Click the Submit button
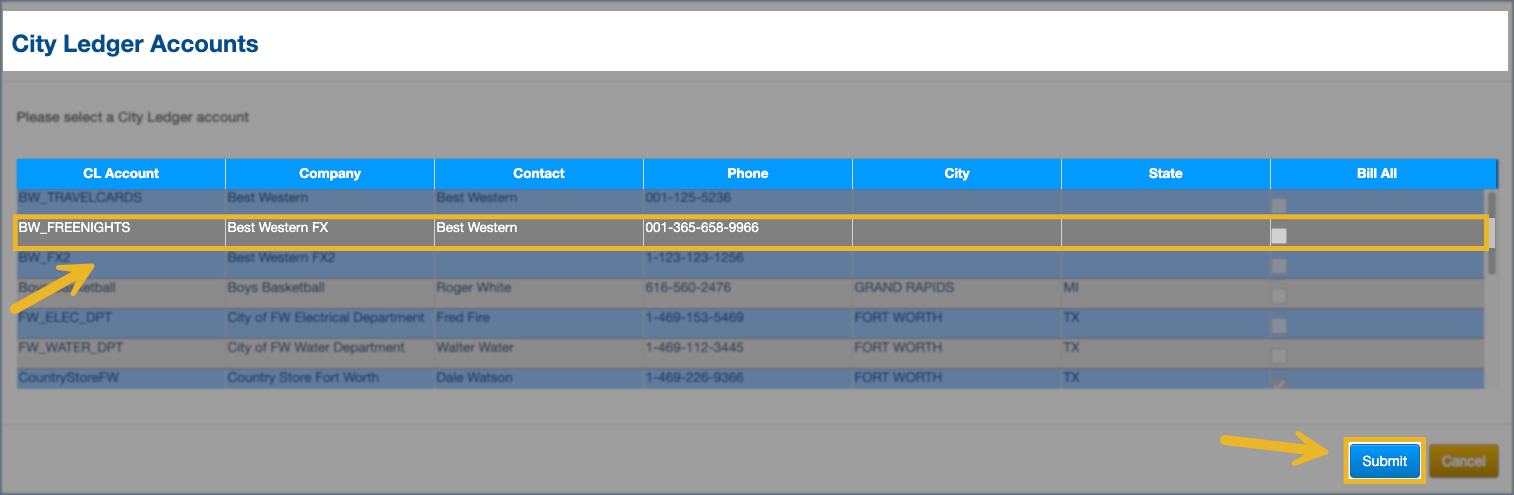This screenshot has width=1514, height=495. tap(1384, 461)
